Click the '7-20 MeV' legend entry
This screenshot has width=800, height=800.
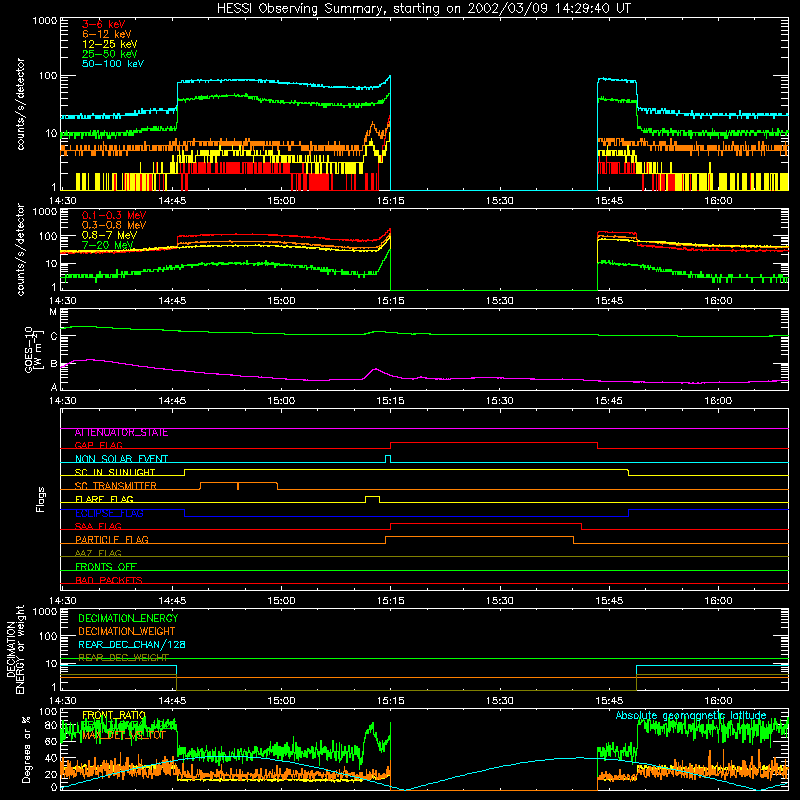coord(108,245)
